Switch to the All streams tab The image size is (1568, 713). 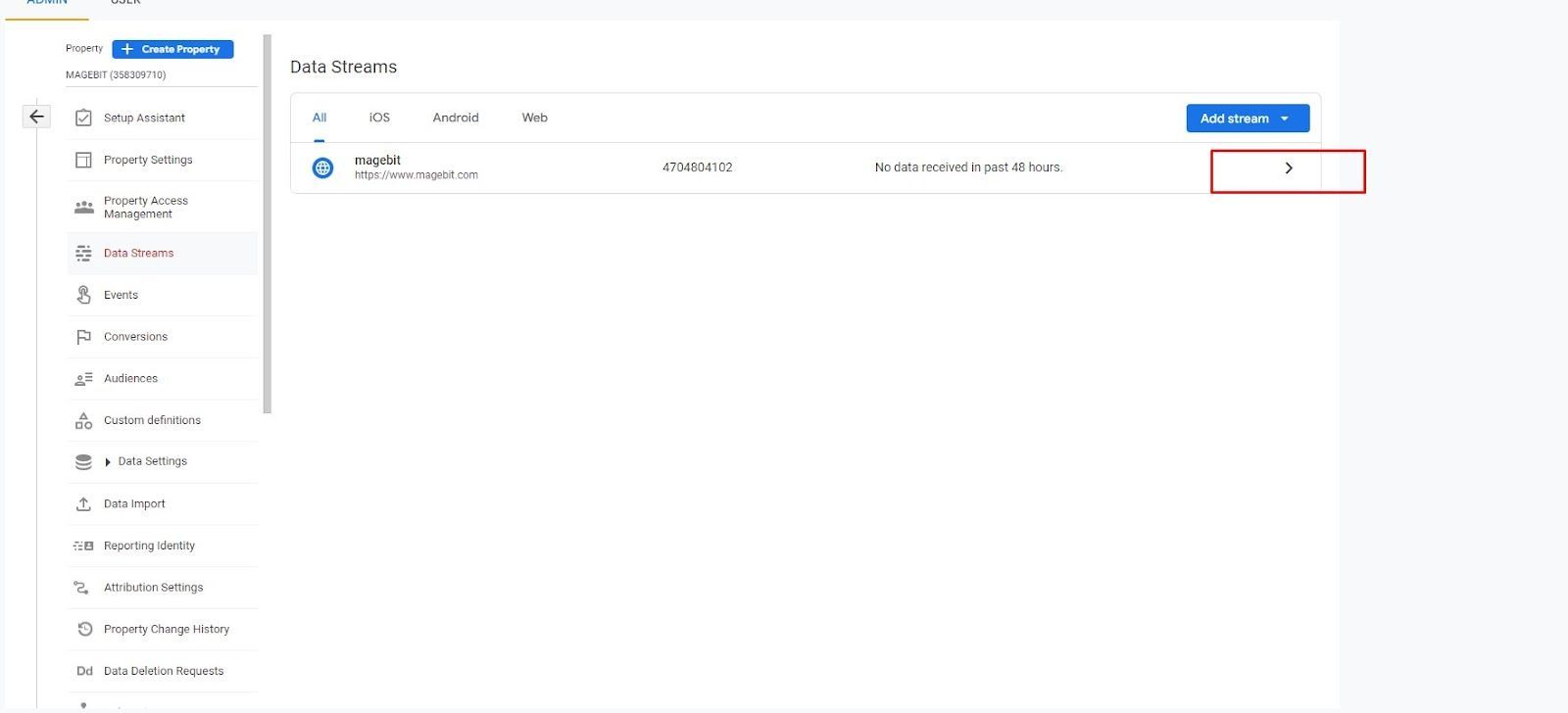(x=319, y=118)
